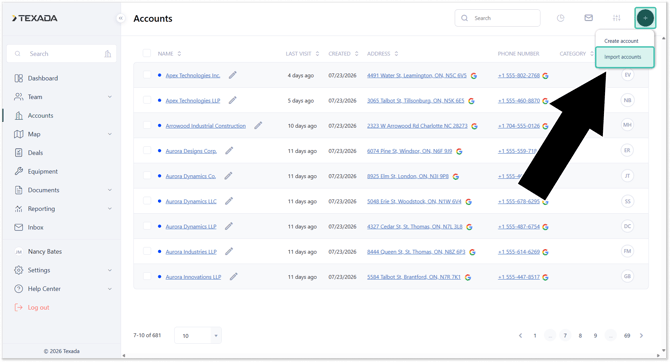Check the Apex Technologies LLP row checkbox
The width and height of the screenshot is (670, 362).
pyautogui.click(x=147, y=100)
